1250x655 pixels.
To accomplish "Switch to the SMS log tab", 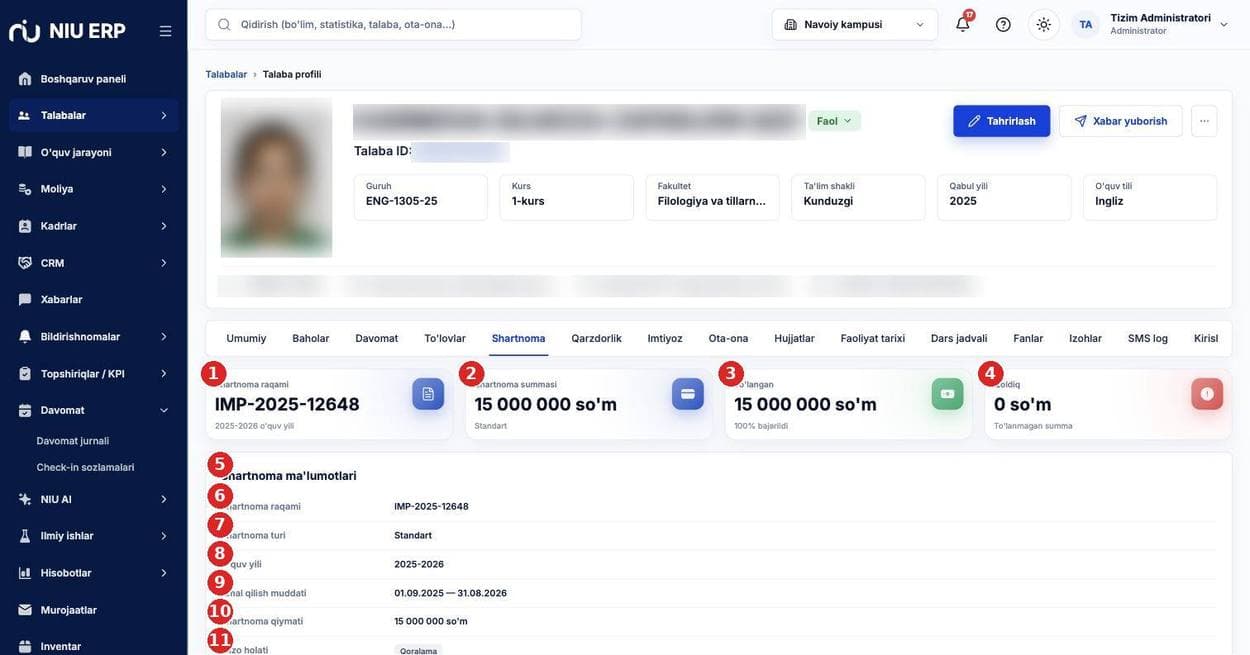I will (x=1147, y=338).
